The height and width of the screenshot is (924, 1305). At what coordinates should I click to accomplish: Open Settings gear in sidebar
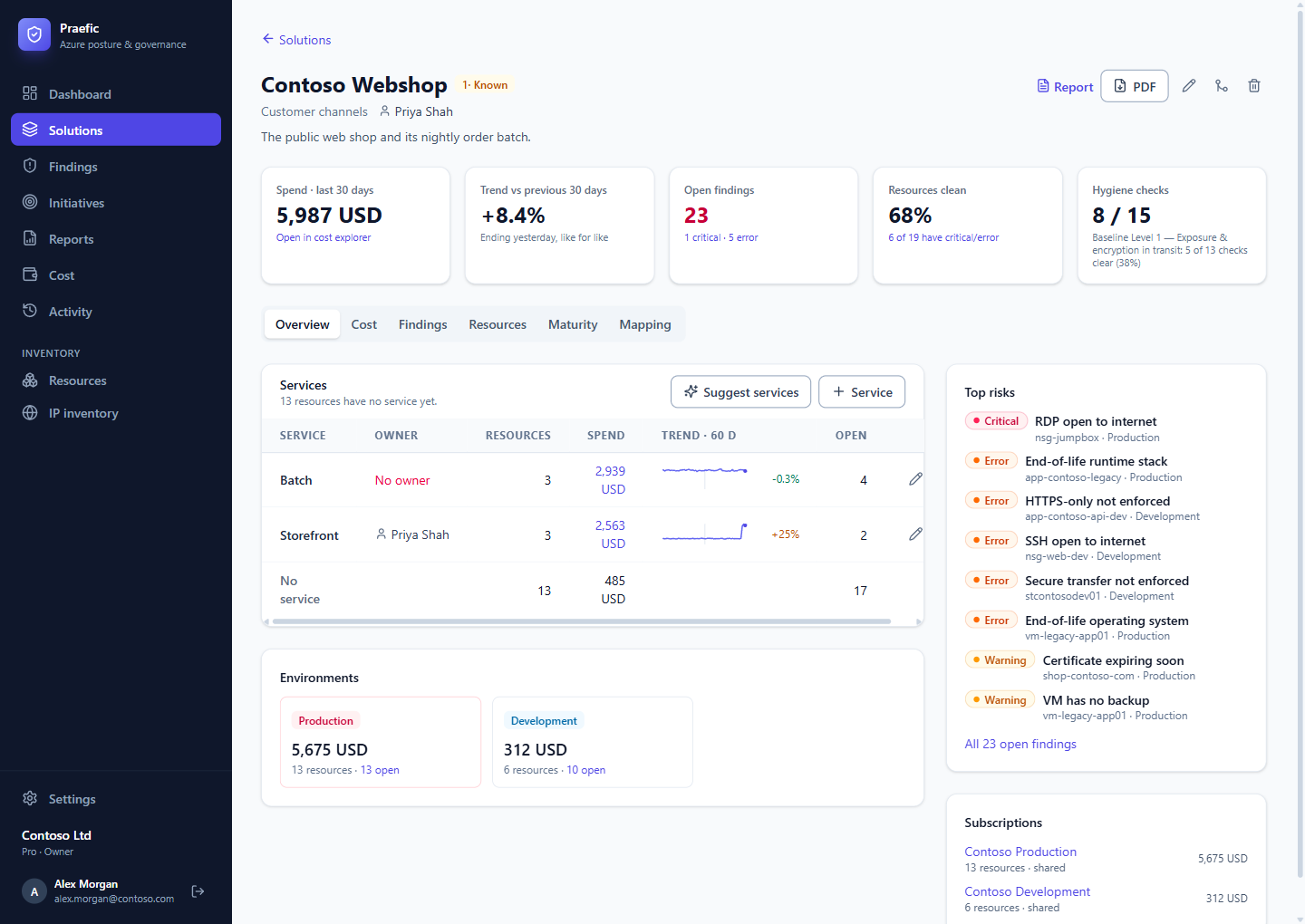[x=30, y=798]
